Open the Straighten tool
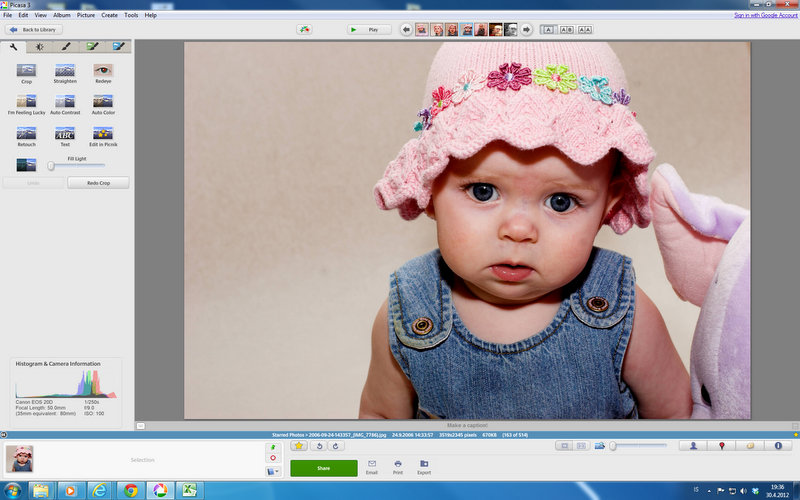The width and height of the screenshot is (800, 500). [x=65, y=73]
